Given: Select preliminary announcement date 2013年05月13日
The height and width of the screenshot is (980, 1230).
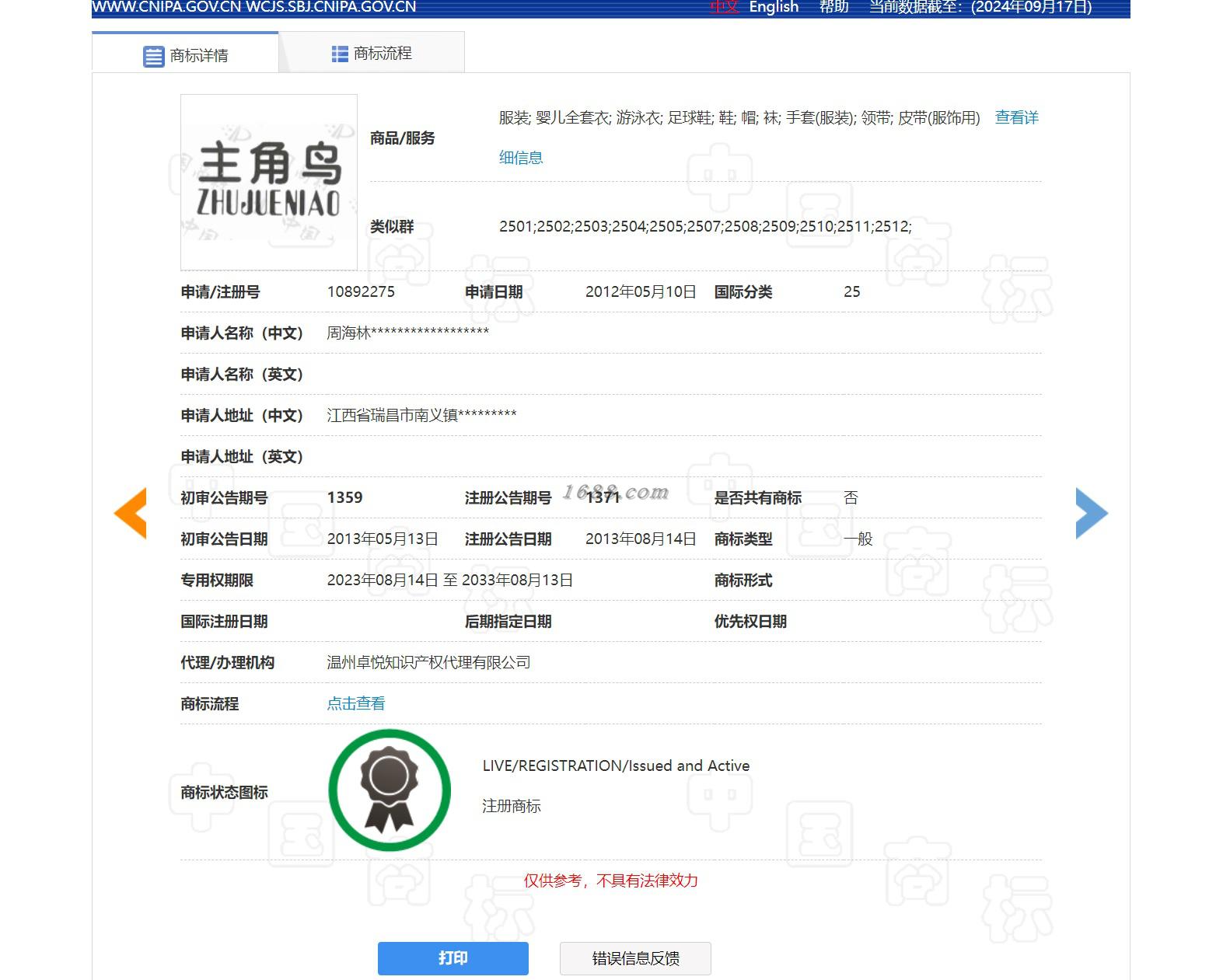Looking at the screenshot, I should click(383, 539).
